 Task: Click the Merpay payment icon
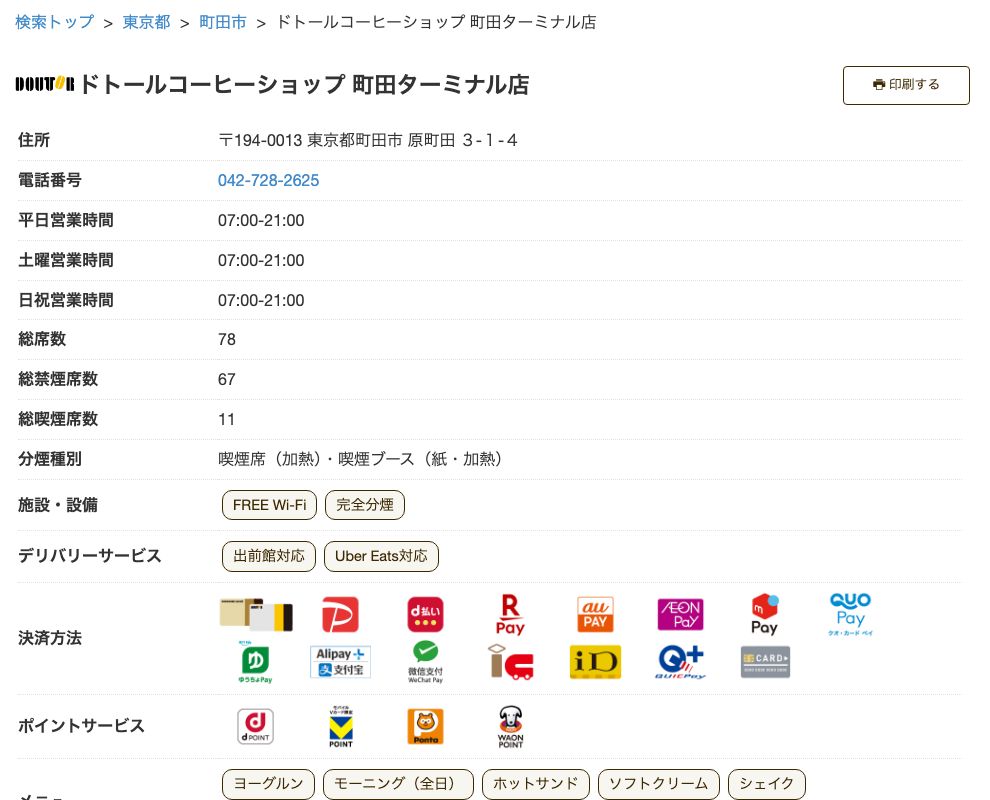tap(765, 614)
